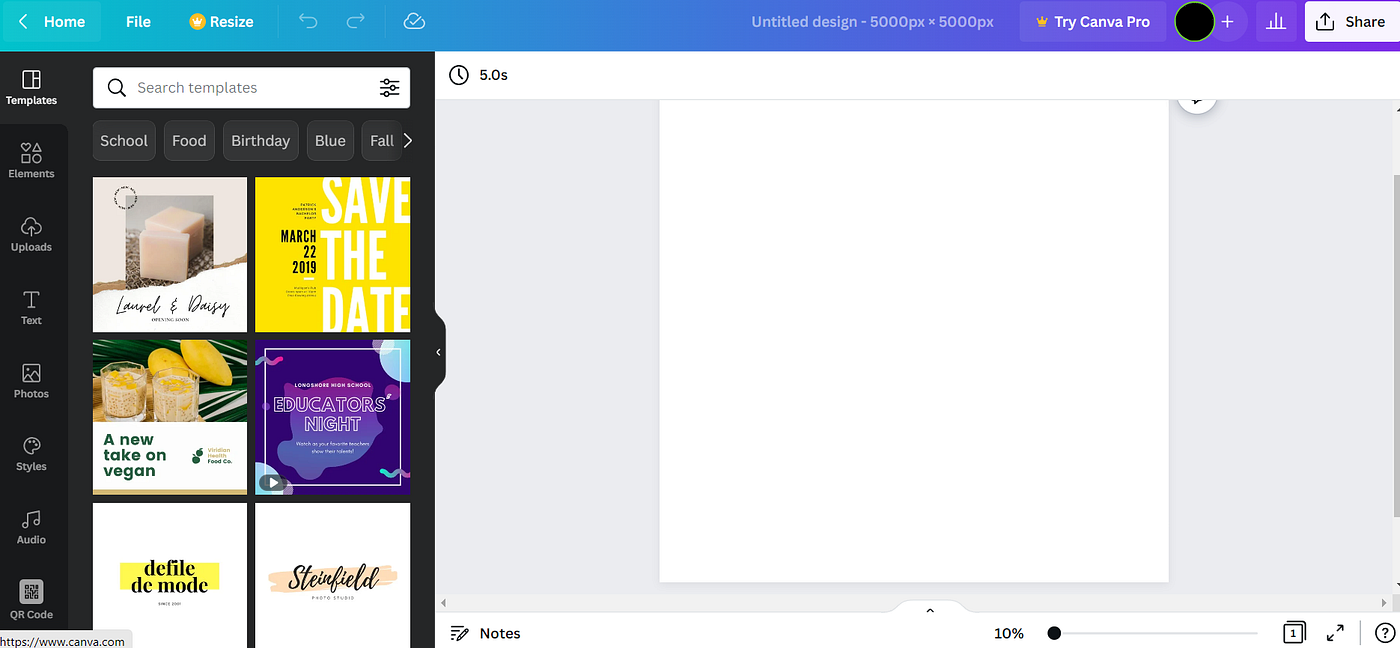Image resolution: width=1400 pixels, height=648 pixels.
Task: Choose the Steinfield photo studio template
Action: (x=332, y=575)
